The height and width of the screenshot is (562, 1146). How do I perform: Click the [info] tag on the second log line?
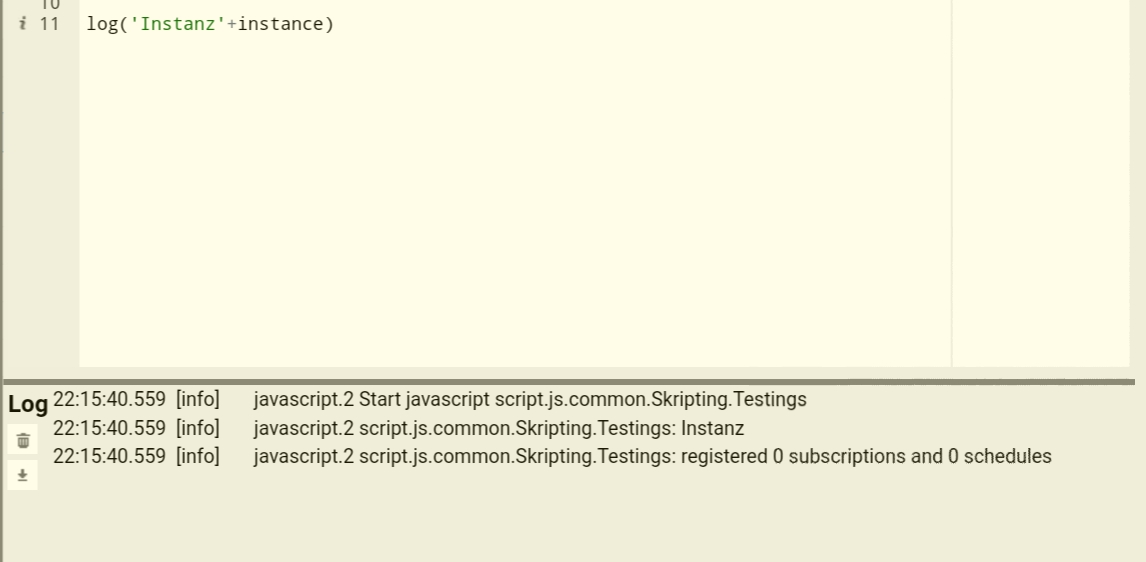coord(197,428)
